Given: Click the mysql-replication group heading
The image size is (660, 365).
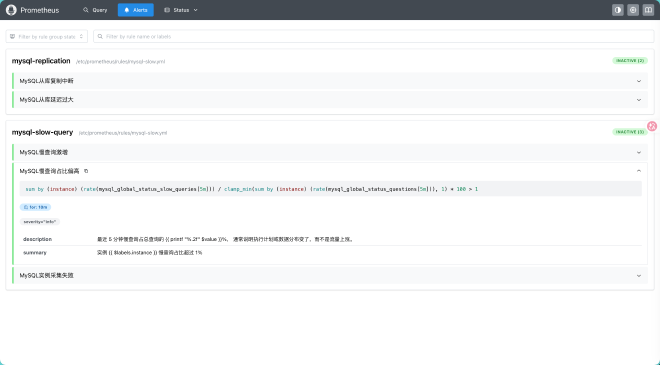Looking at the screenshot, I should [x=41, y=61].
